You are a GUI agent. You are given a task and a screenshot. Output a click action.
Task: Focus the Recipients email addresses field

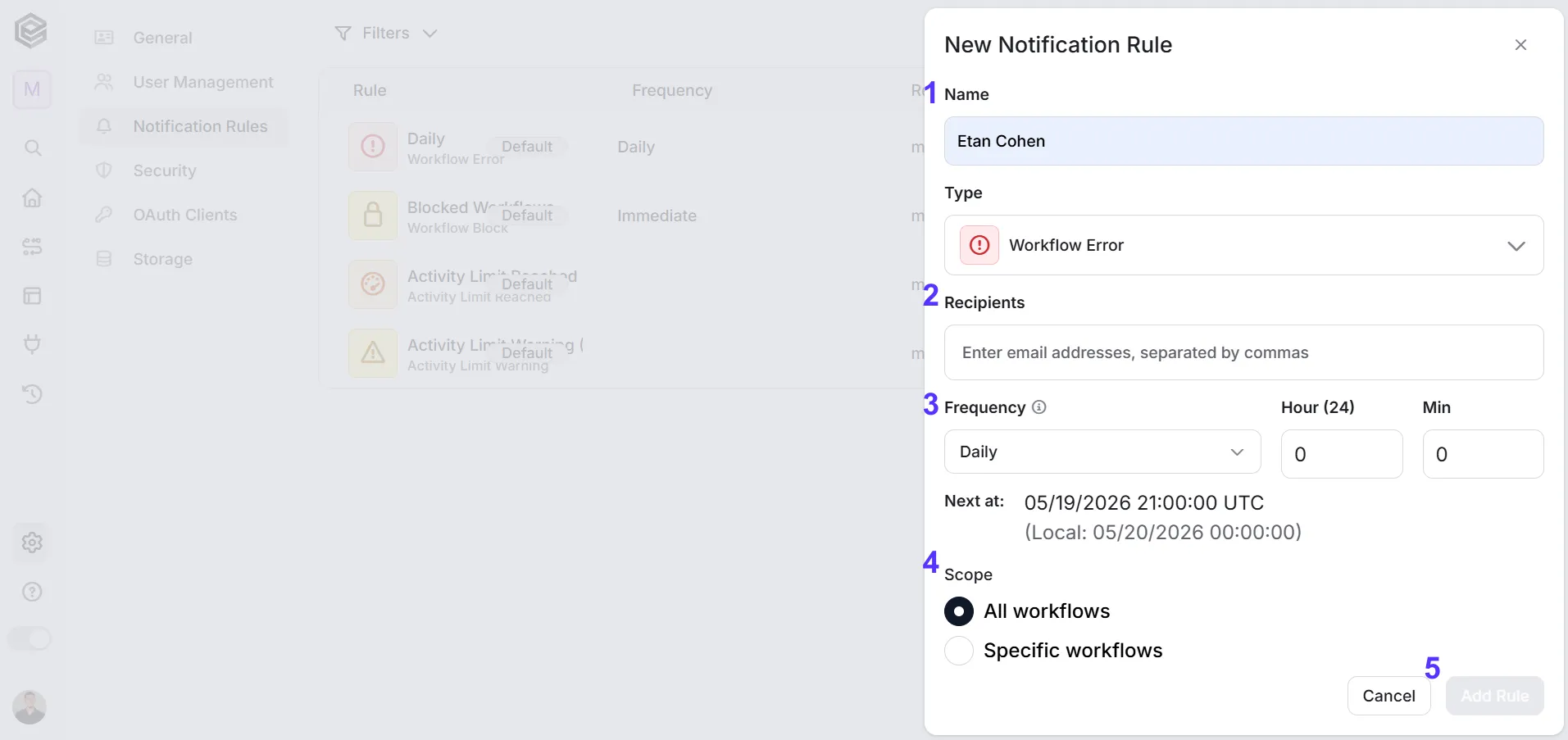1243,352
